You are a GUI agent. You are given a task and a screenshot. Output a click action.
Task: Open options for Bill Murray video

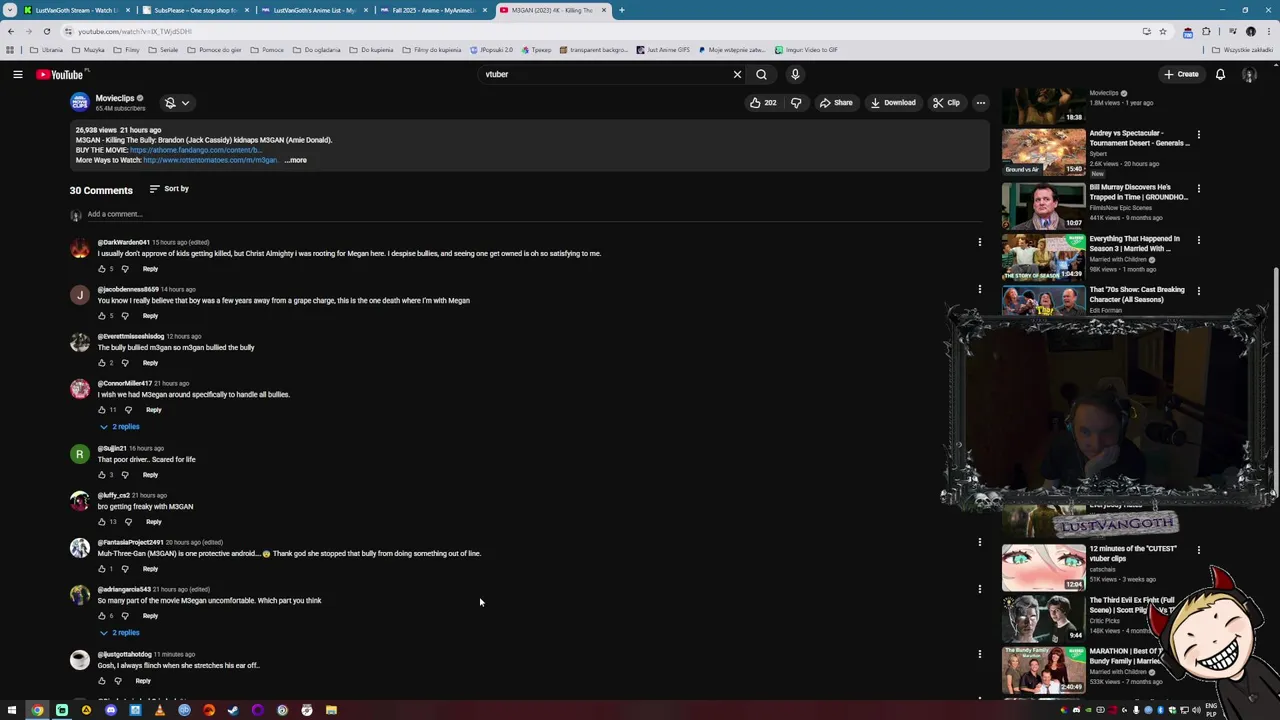click(x=1198, y=188)
